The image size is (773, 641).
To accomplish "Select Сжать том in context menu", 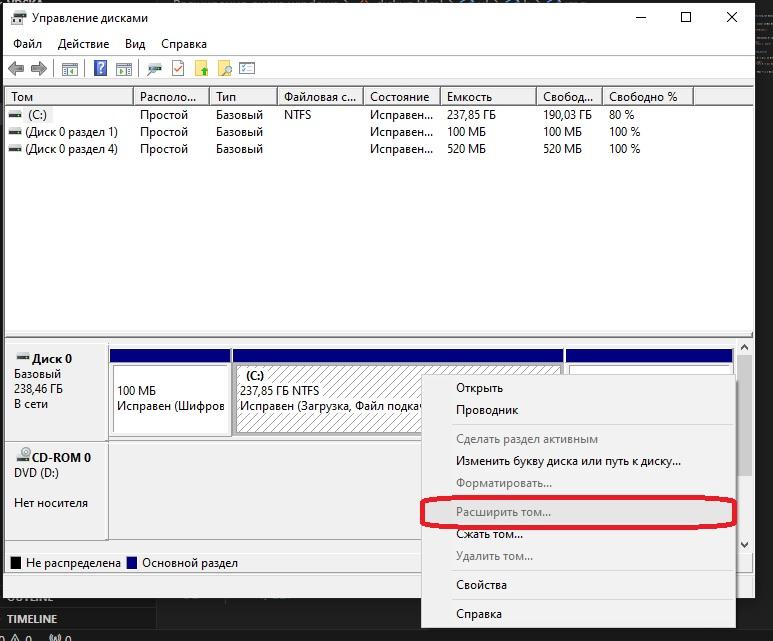I will (578, 534).
